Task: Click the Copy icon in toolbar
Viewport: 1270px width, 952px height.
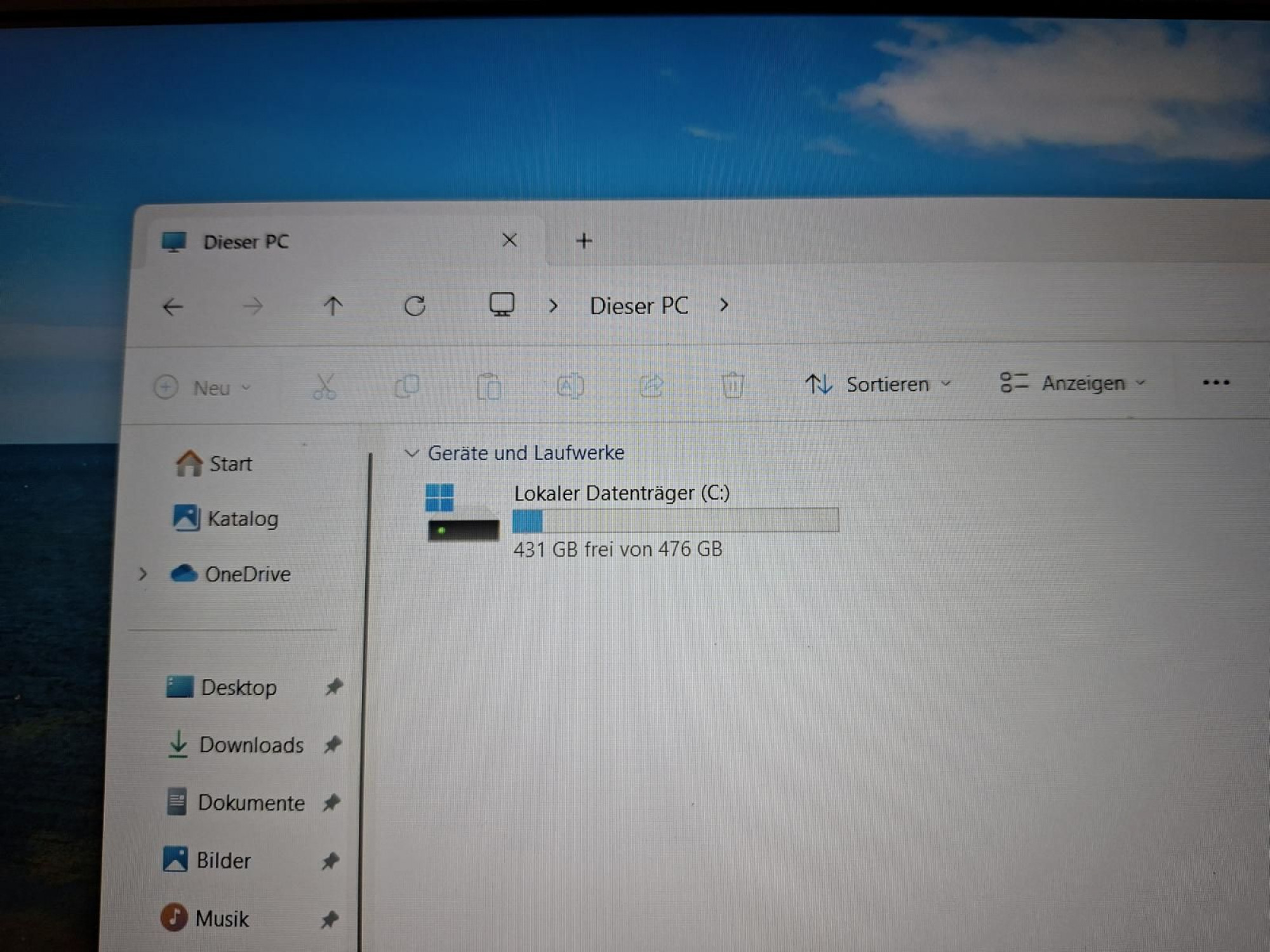Action: coord(407,386)
